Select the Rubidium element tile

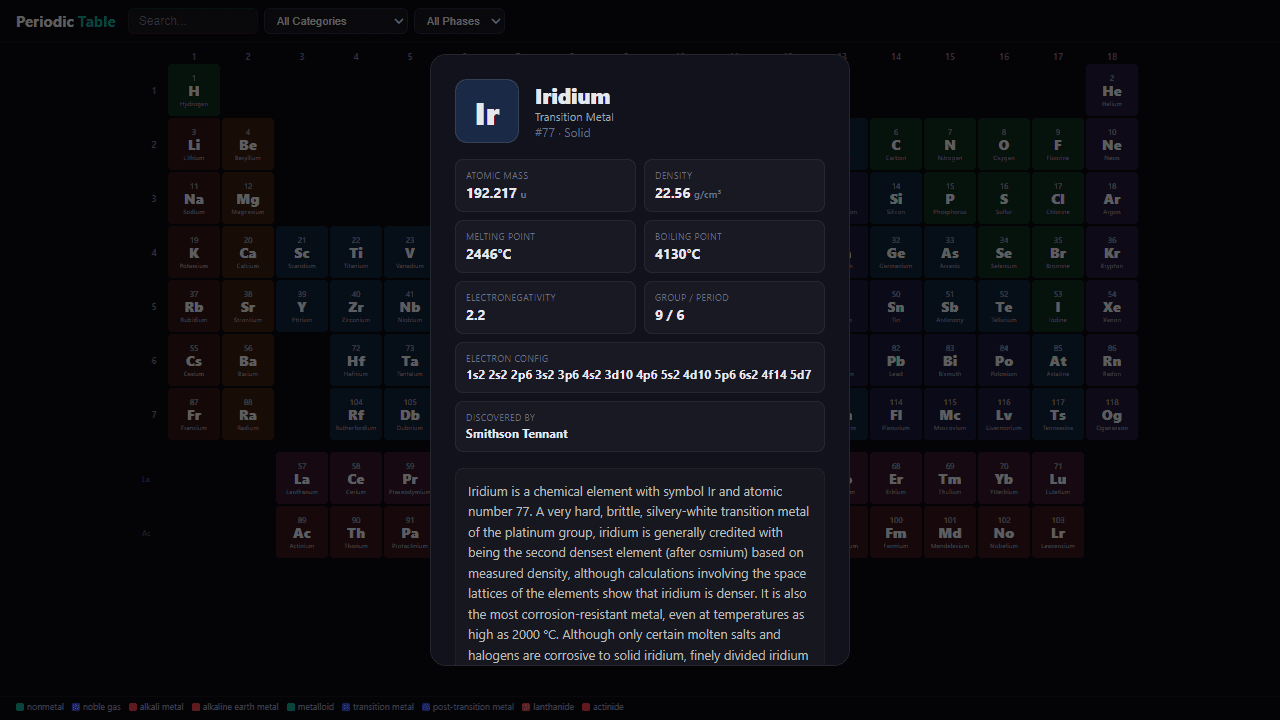[x=194, y=306]
